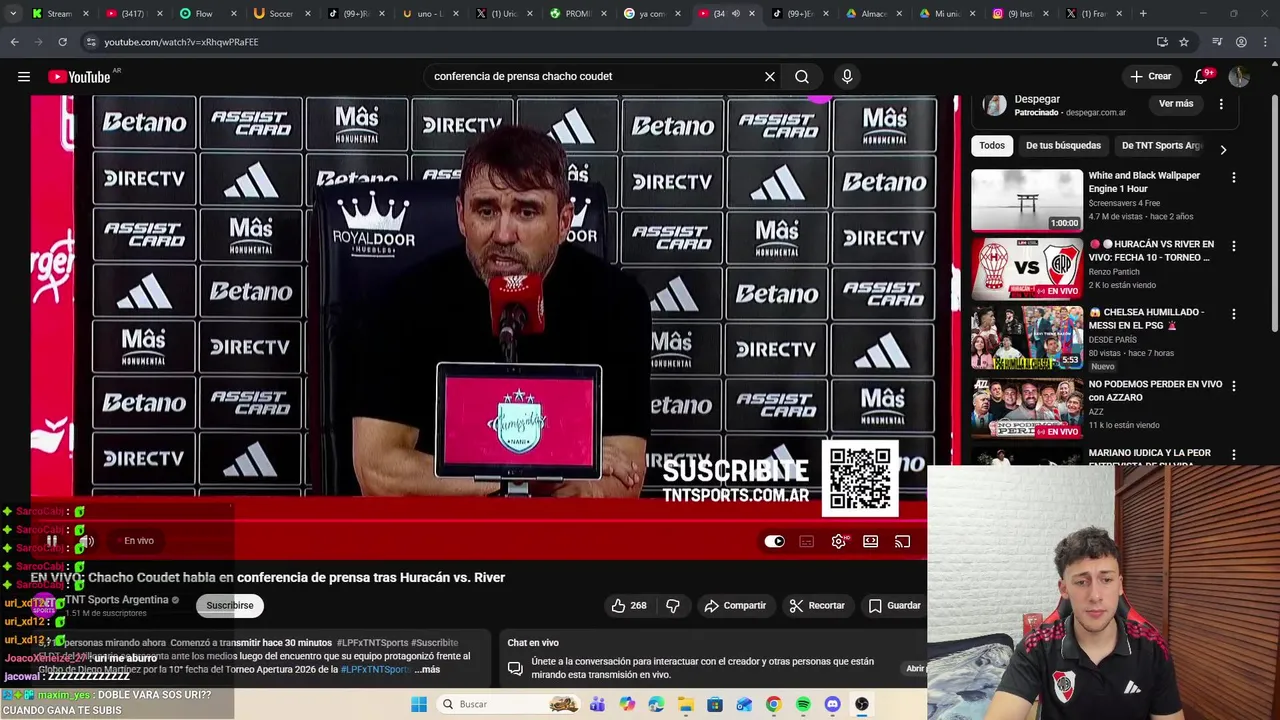Open the NO PODEMOS PERDER EN VIVO title
The width and height of the screenshot is (1280, 720).
pos(1155,390)
